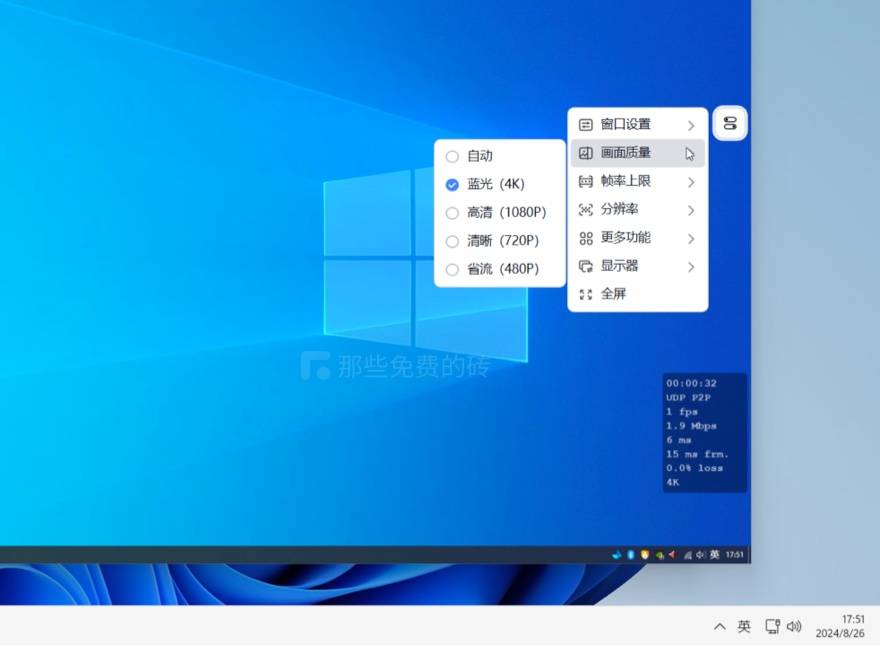Click the connection stats overlay panel

click(x=705, y=433)
